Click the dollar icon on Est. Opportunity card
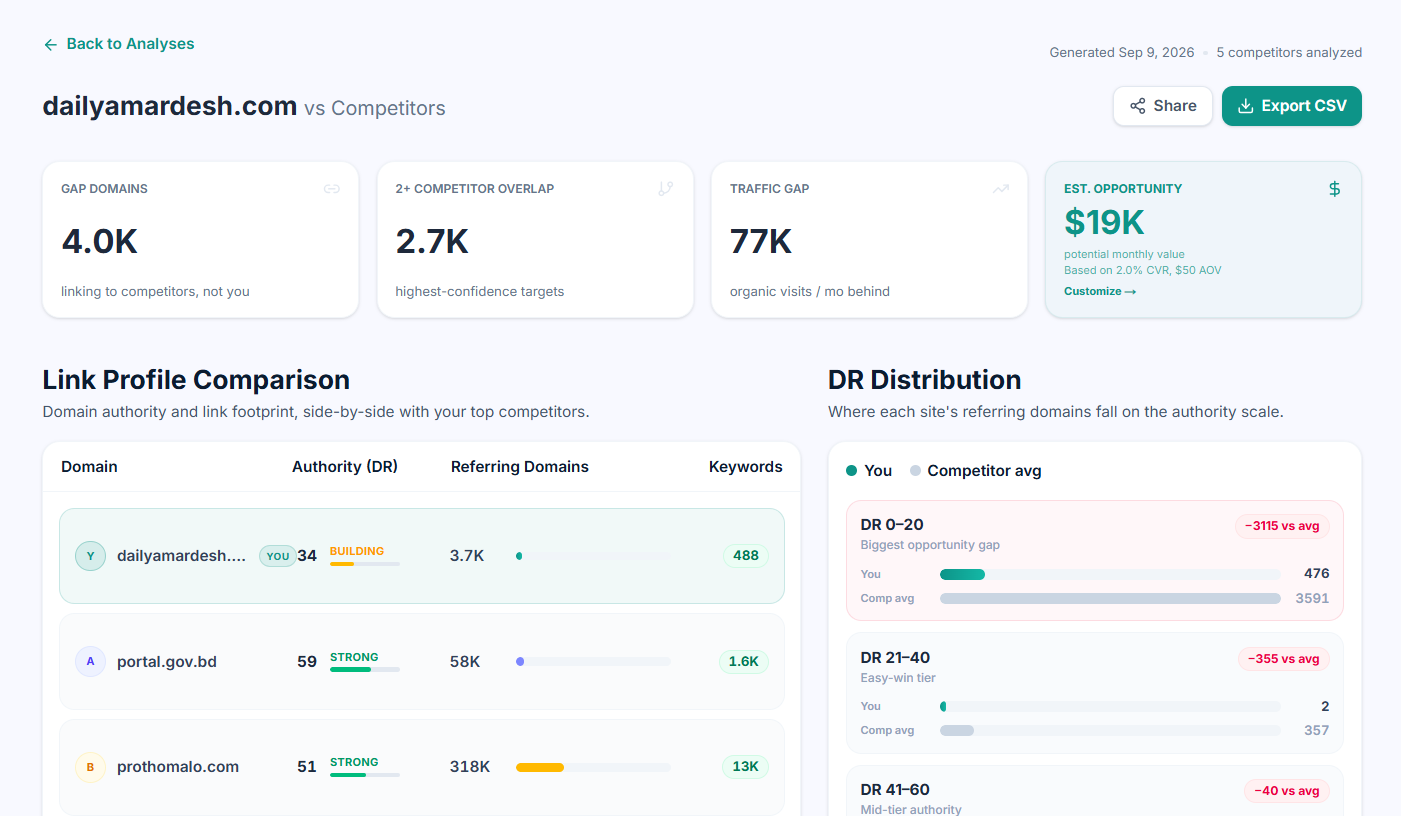Screen dimensions: 1401x816 click(x=1334, y=189)
